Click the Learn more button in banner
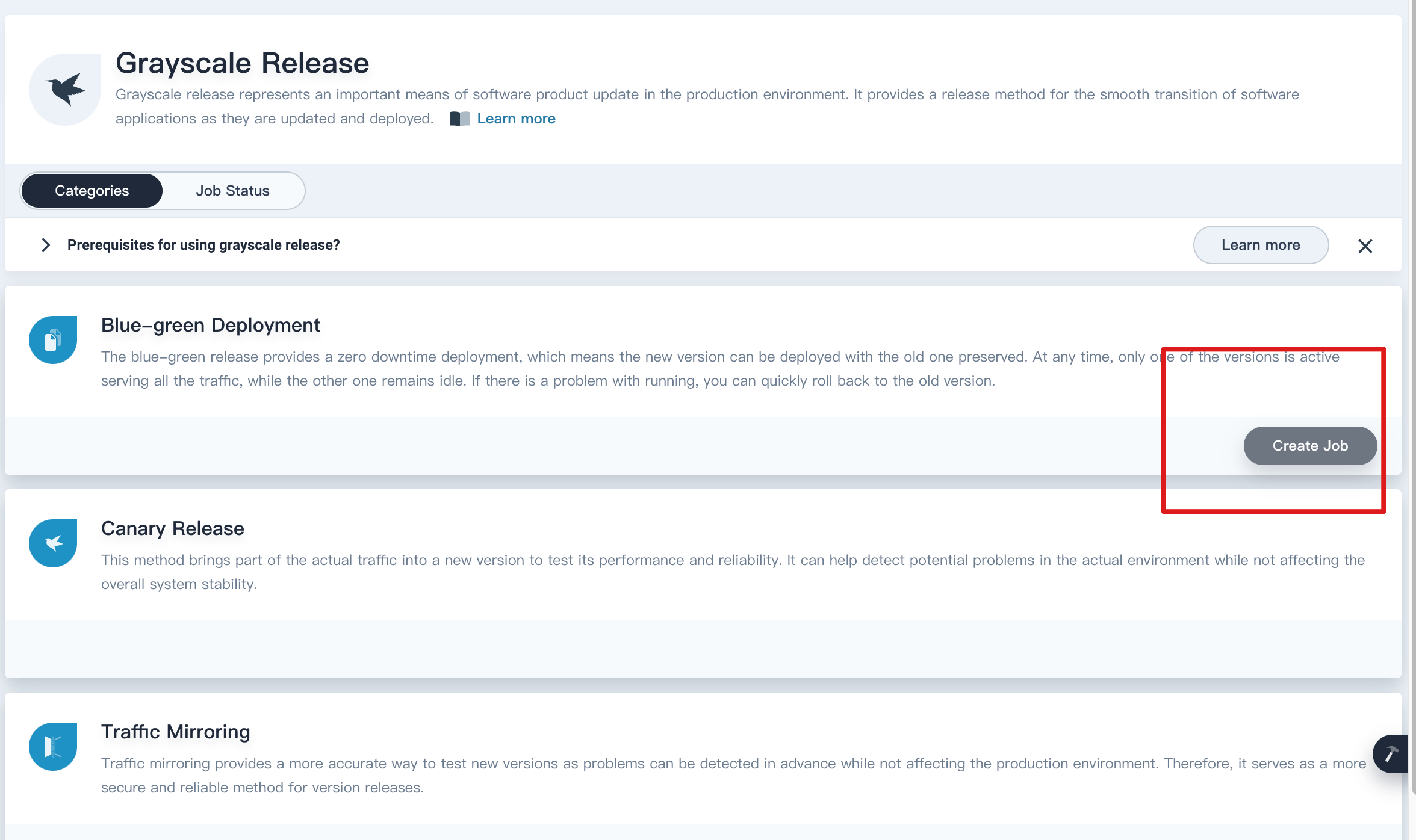The width and height of the screenshot is (1416, 840). pos(1261,245)
